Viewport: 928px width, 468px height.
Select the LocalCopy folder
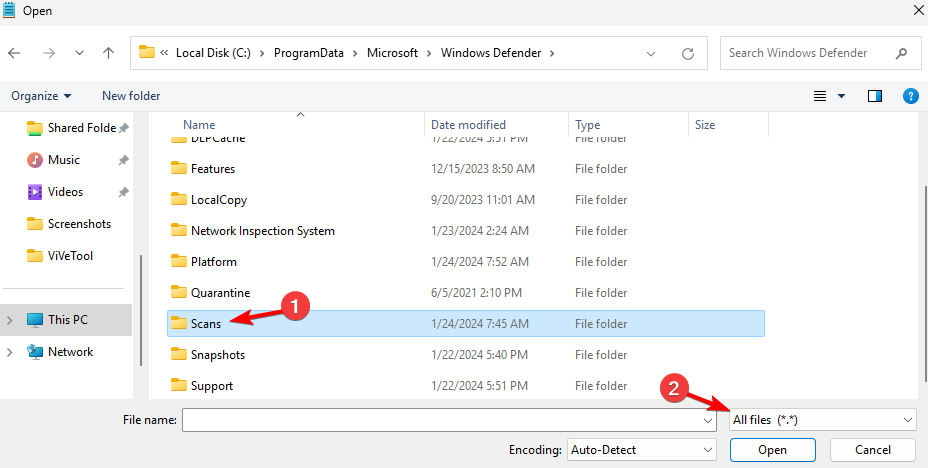pyautogui.click(x=466, y=200)
